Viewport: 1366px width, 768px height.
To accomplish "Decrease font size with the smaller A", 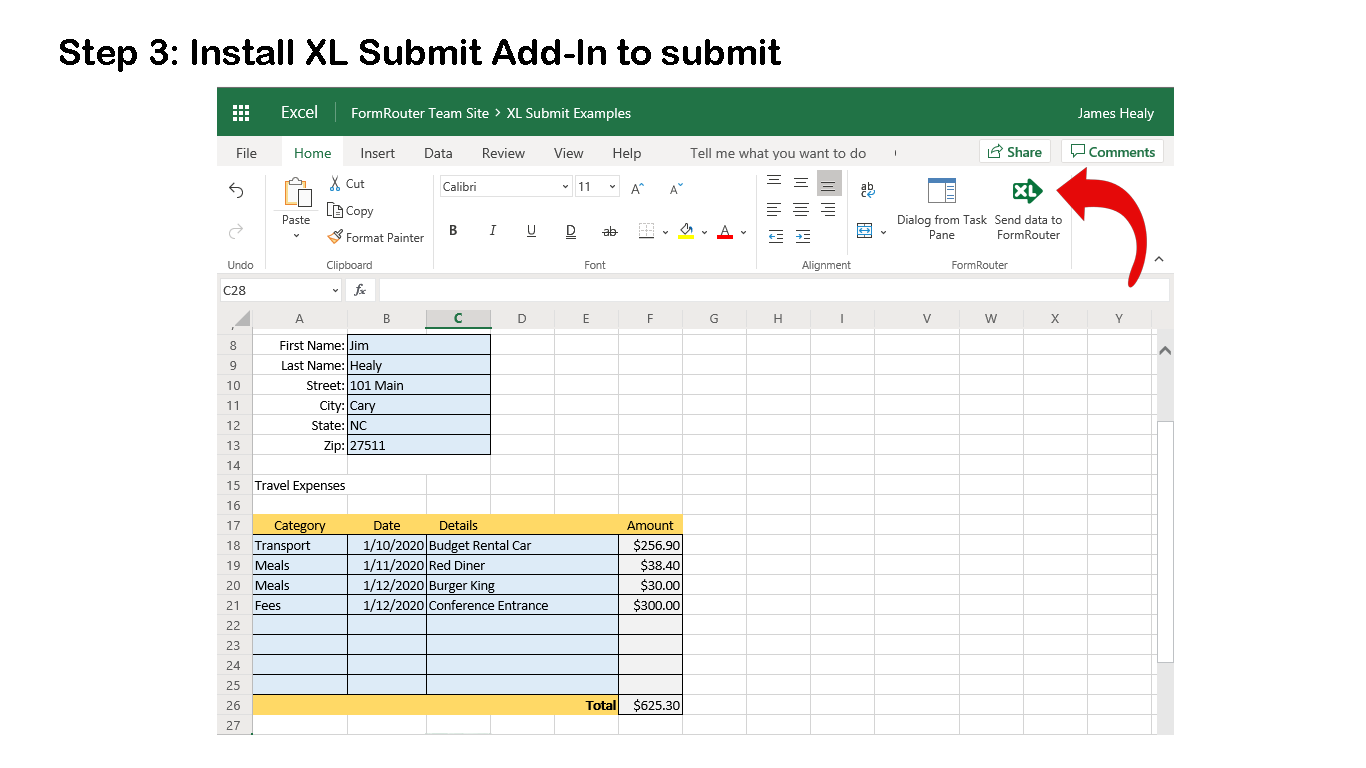I will point(677,187).
